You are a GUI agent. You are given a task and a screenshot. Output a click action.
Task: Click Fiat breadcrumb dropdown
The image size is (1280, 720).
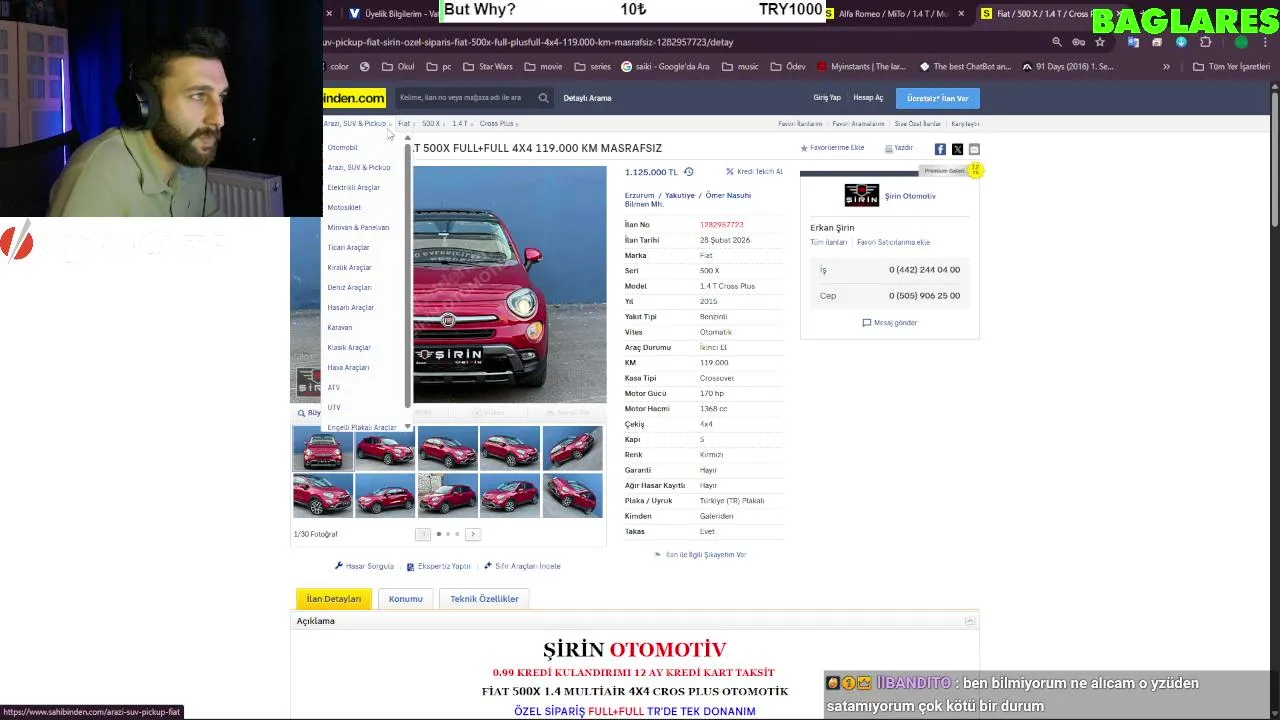(x=406, y=124)
